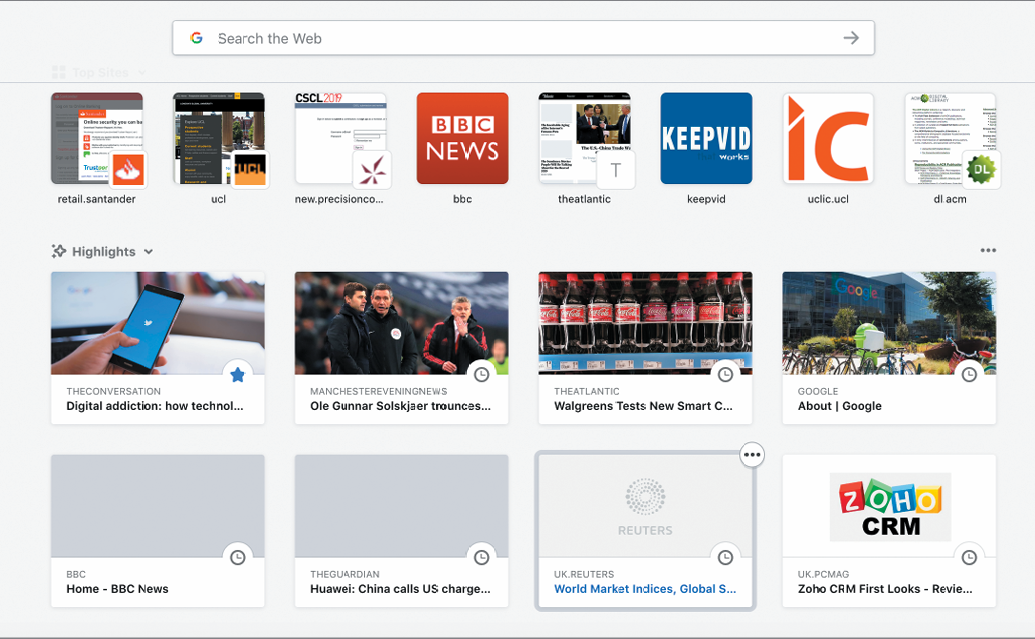The width and height of the screenshot is (1035, 639).
Task: Click the bbc label under BBC tile
Action: click(463, 199)
